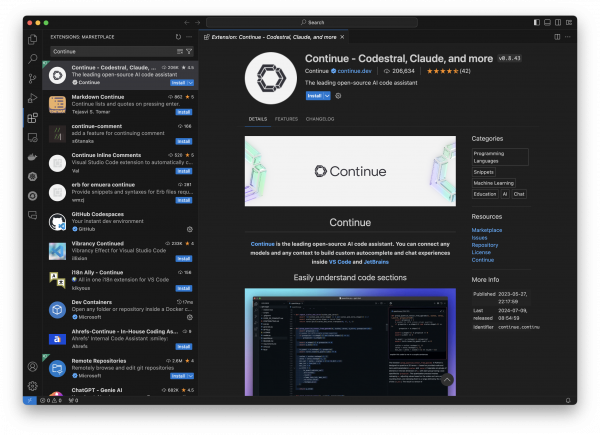Open the Source Control view
Image resolution: width=600 pixels, height=435 pixels.
tap(32, 79)
